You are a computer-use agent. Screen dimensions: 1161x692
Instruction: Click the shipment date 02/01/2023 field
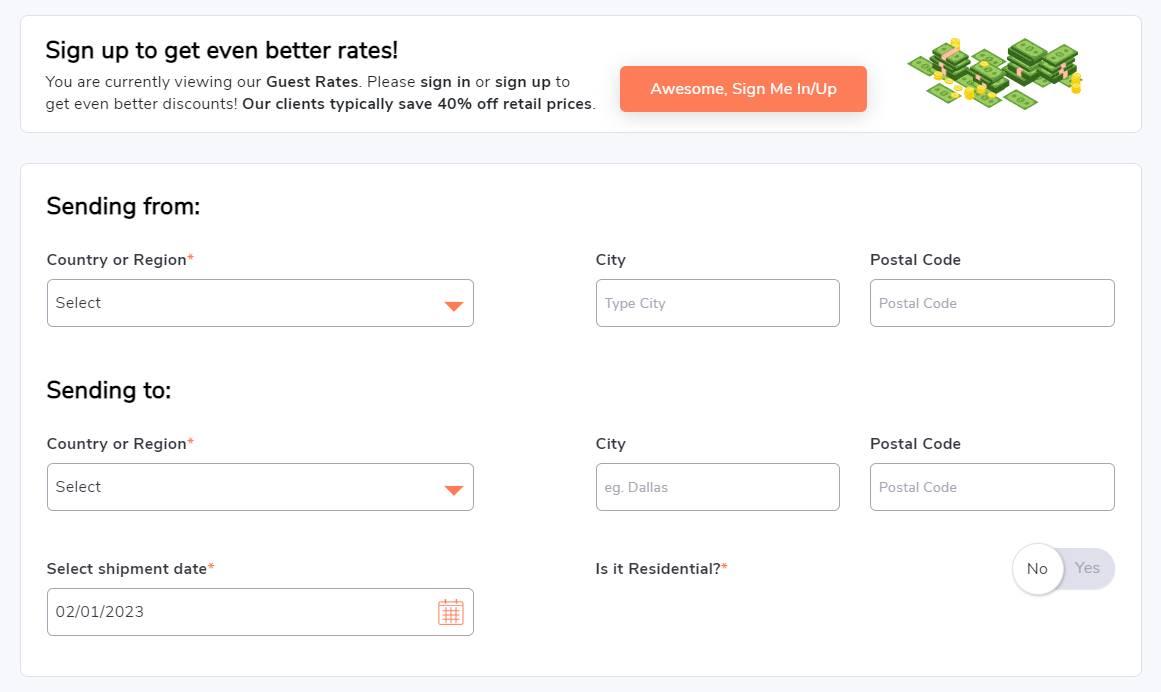260,612
